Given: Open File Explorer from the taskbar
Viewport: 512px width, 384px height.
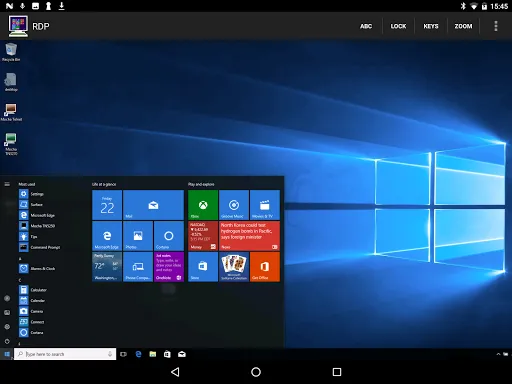Looking at the screenshot, I should 153,354.
